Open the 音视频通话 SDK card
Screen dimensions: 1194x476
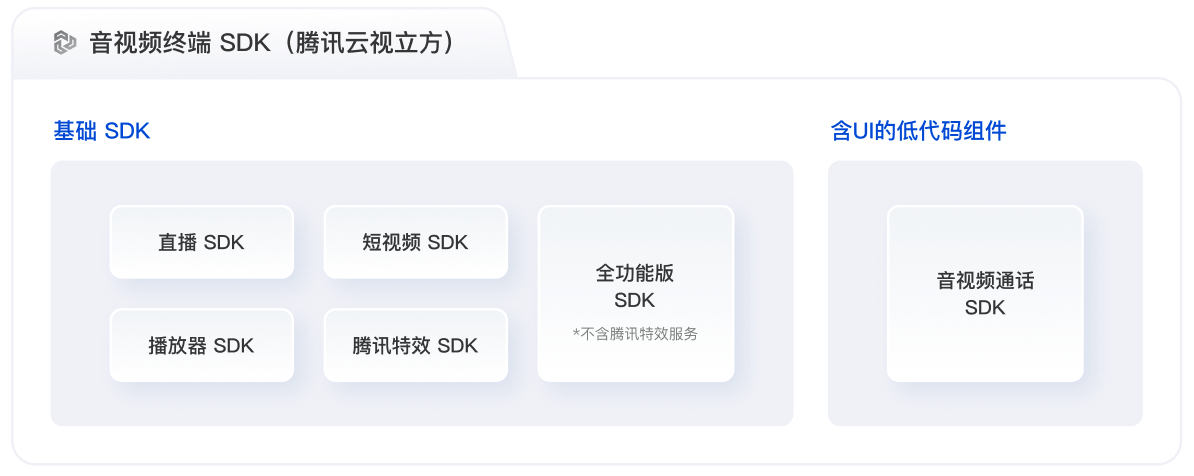tap(985, 294)
